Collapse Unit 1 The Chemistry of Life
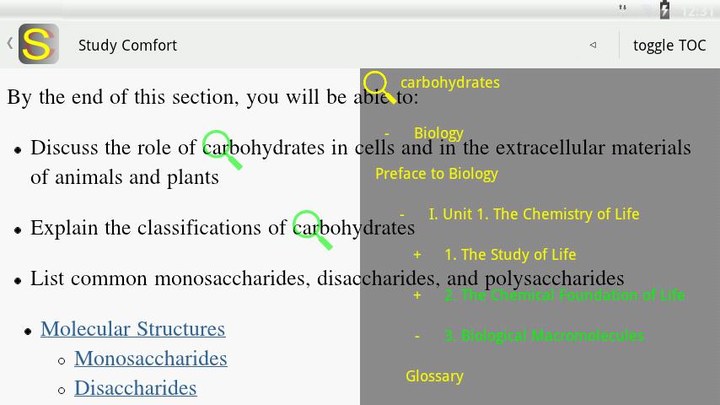Screen dimensions: 720x405 402,214
